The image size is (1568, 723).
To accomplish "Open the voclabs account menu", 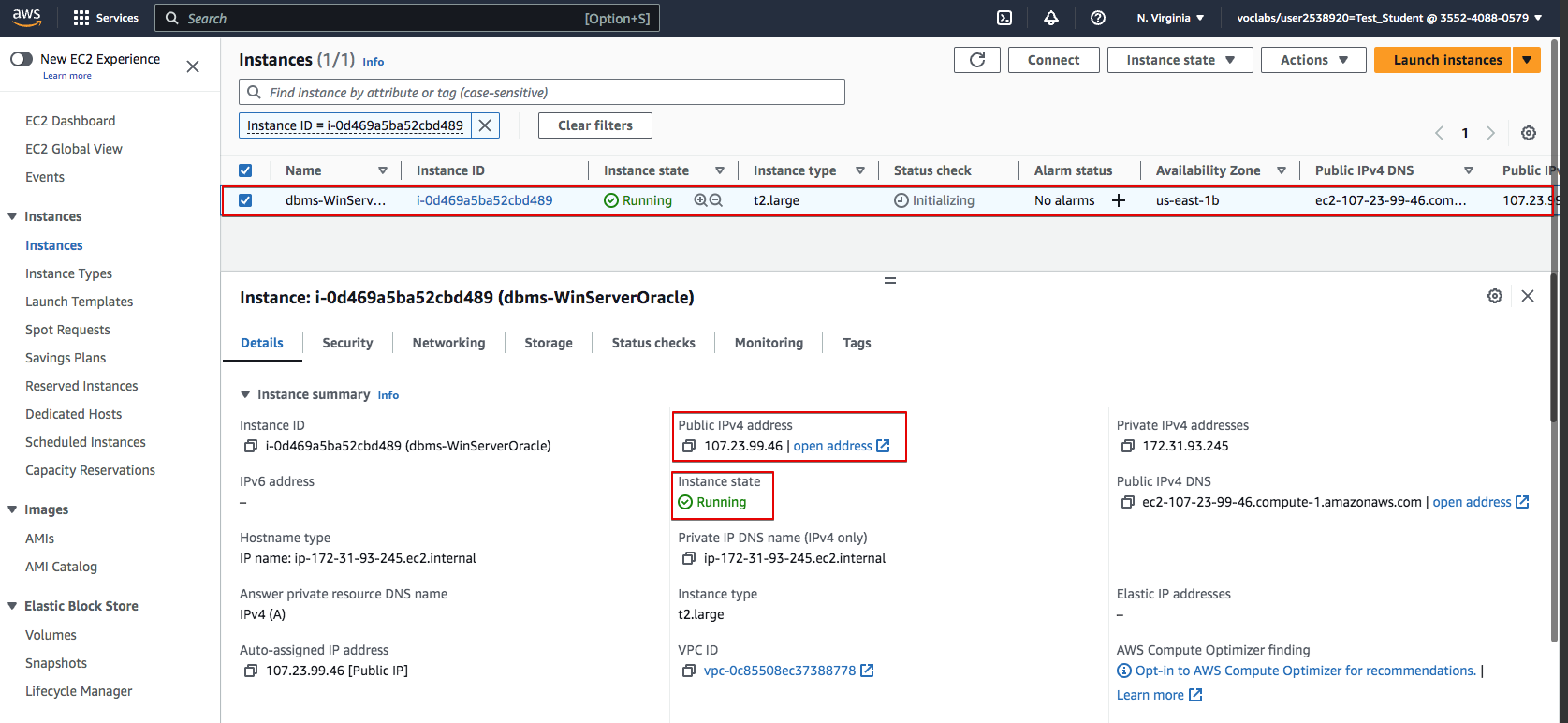I will [x=1389, y=18].
